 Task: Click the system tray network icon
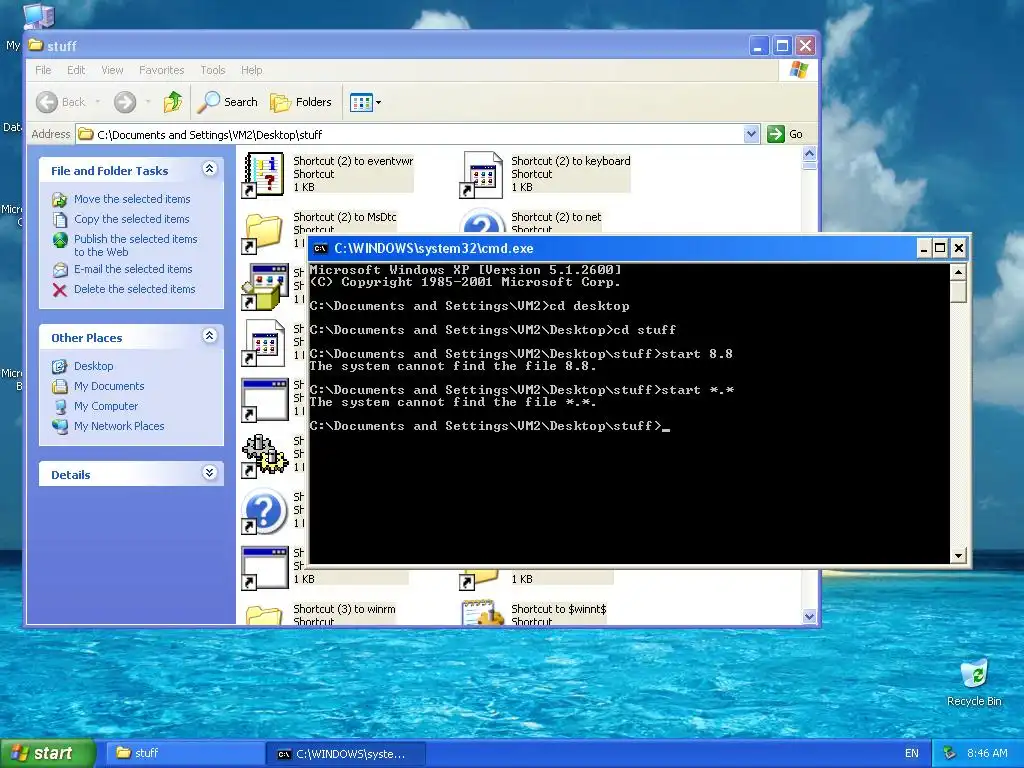coord(950,753)
